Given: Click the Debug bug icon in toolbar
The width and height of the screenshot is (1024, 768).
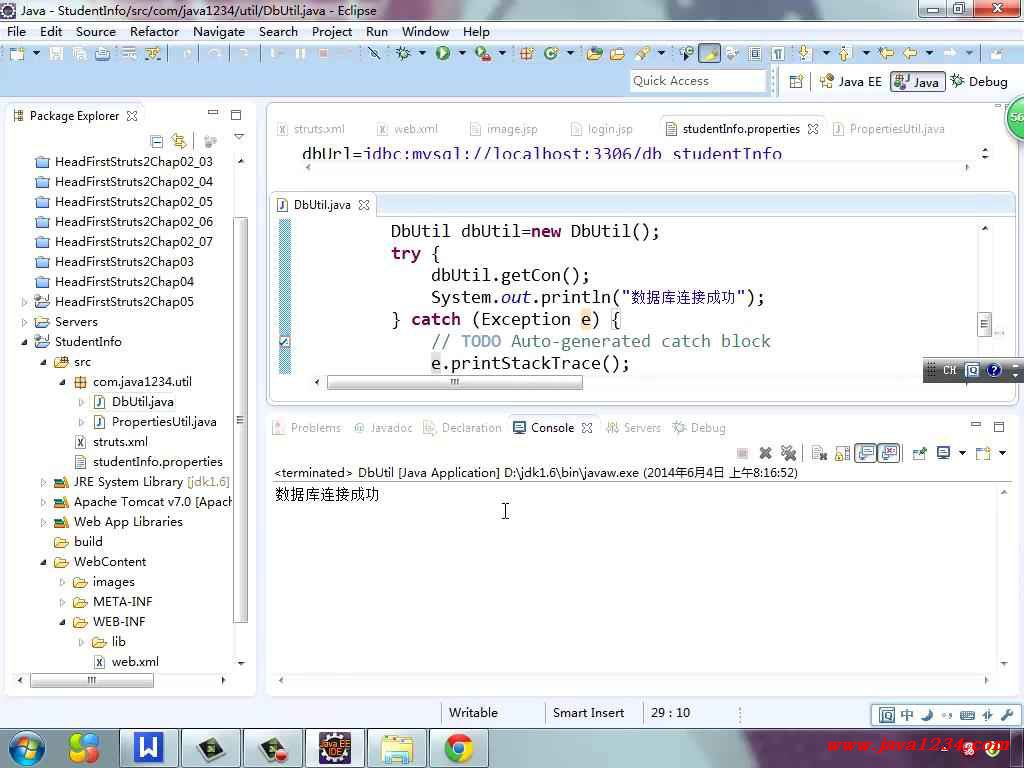Looking at the screenshot, I should coord(404,54).
